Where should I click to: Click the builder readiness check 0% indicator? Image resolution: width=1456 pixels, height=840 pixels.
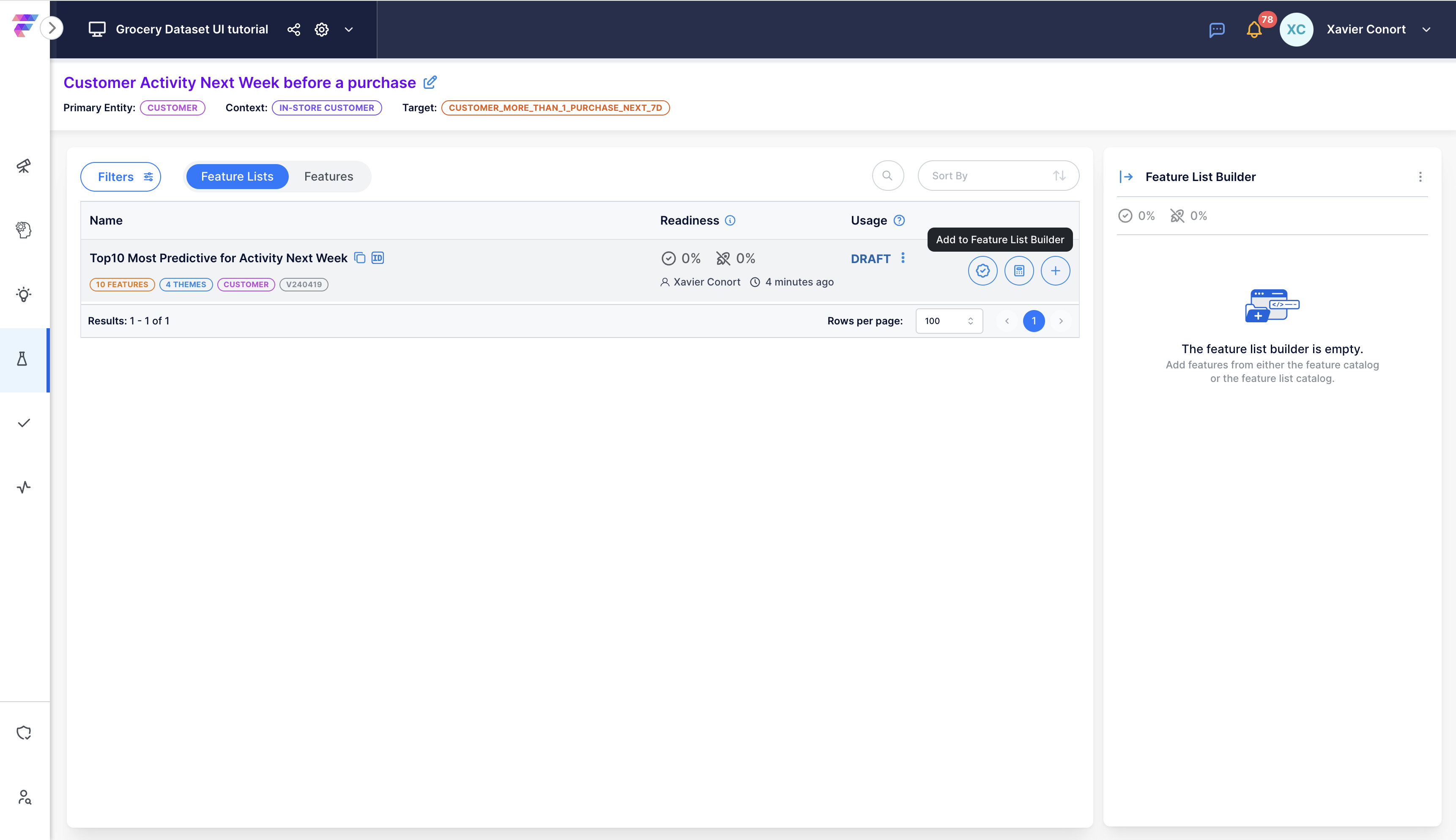tap(1136, 216)
